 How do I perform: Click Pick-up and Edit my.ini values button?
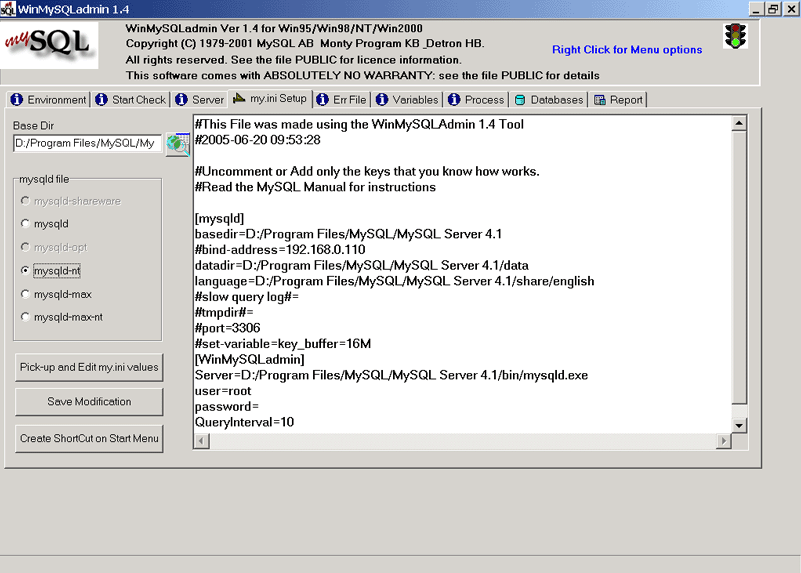(89, 367)
